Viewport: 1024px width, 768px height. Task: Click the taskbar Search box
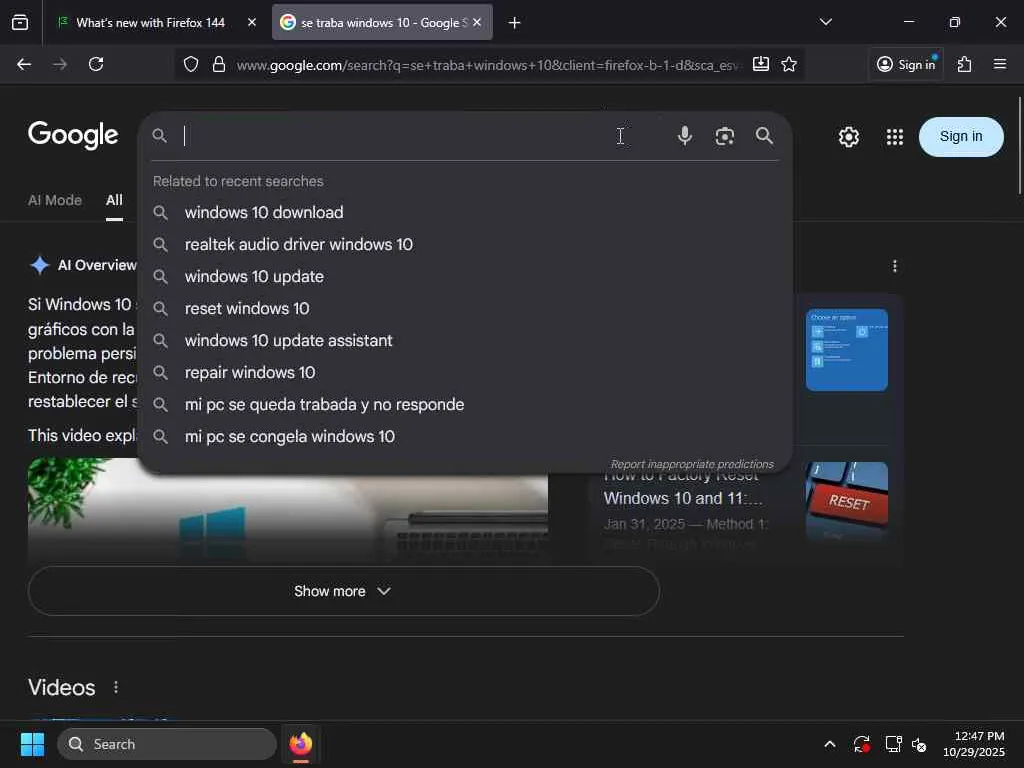167,744
